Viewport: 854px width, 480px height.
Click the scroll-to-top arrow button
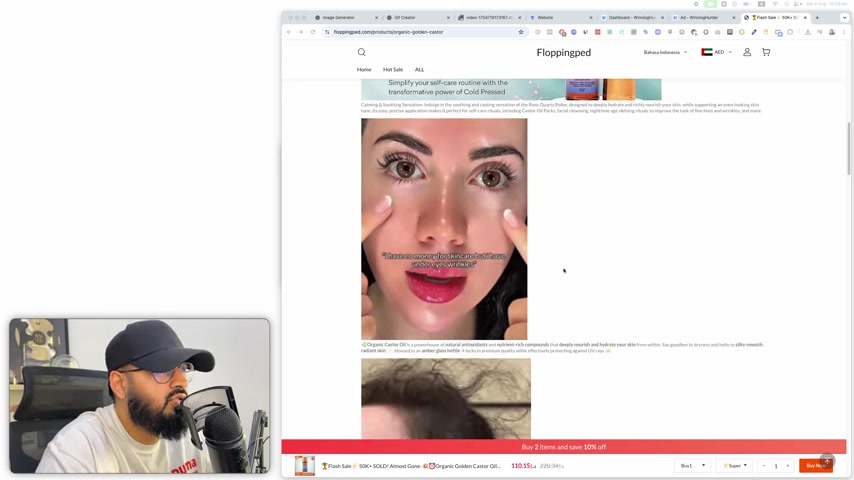pyautogui.click(x=827, y=461)
